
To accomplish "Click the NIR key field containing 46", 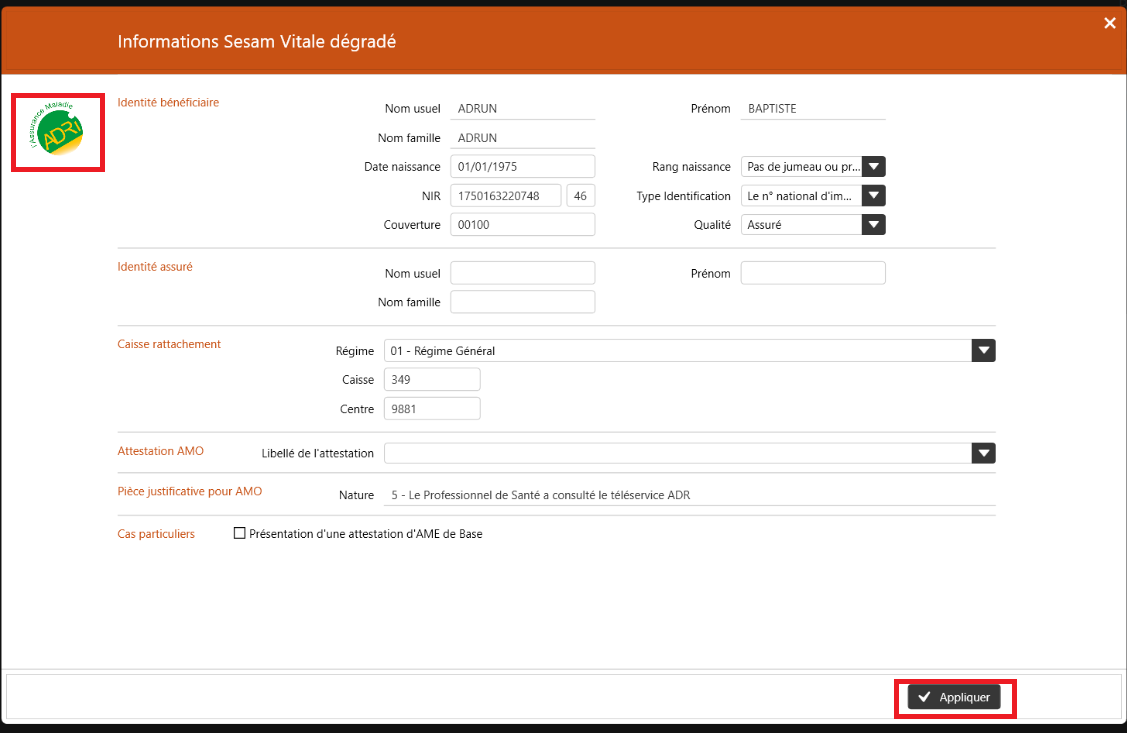I will (x=580, y=196).
